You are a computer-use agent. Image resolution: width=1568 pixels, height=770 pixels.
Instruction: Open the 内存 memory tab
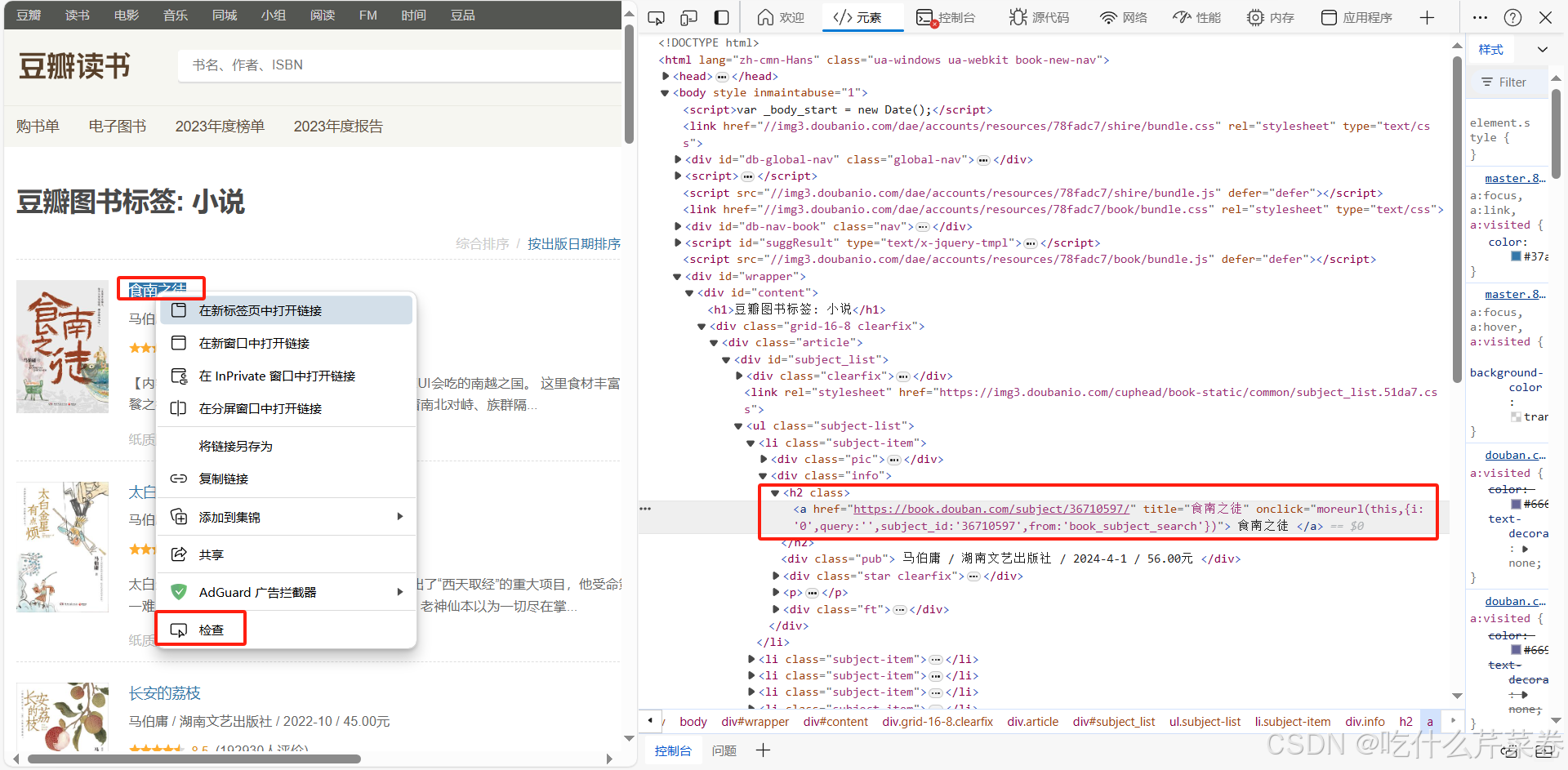(1271, 17)
